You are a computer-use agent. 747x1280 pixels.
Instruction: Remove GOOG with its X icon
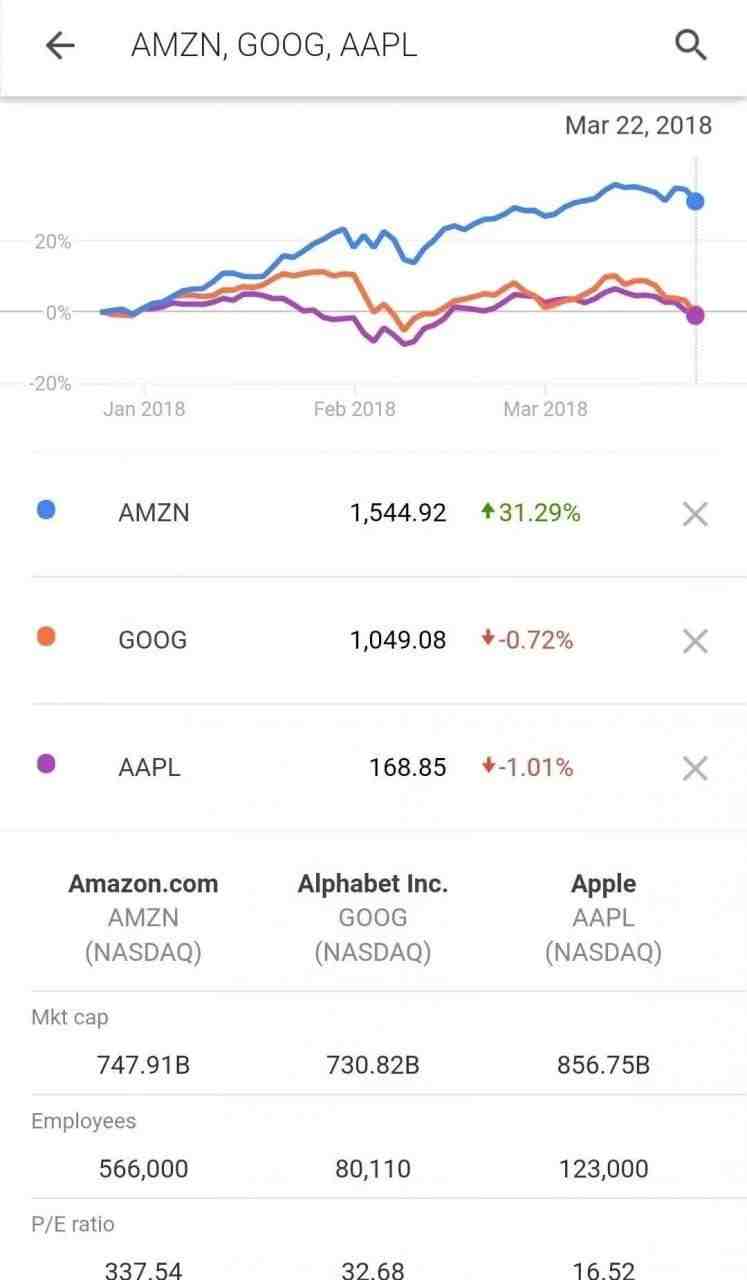(x=695, y=641)
